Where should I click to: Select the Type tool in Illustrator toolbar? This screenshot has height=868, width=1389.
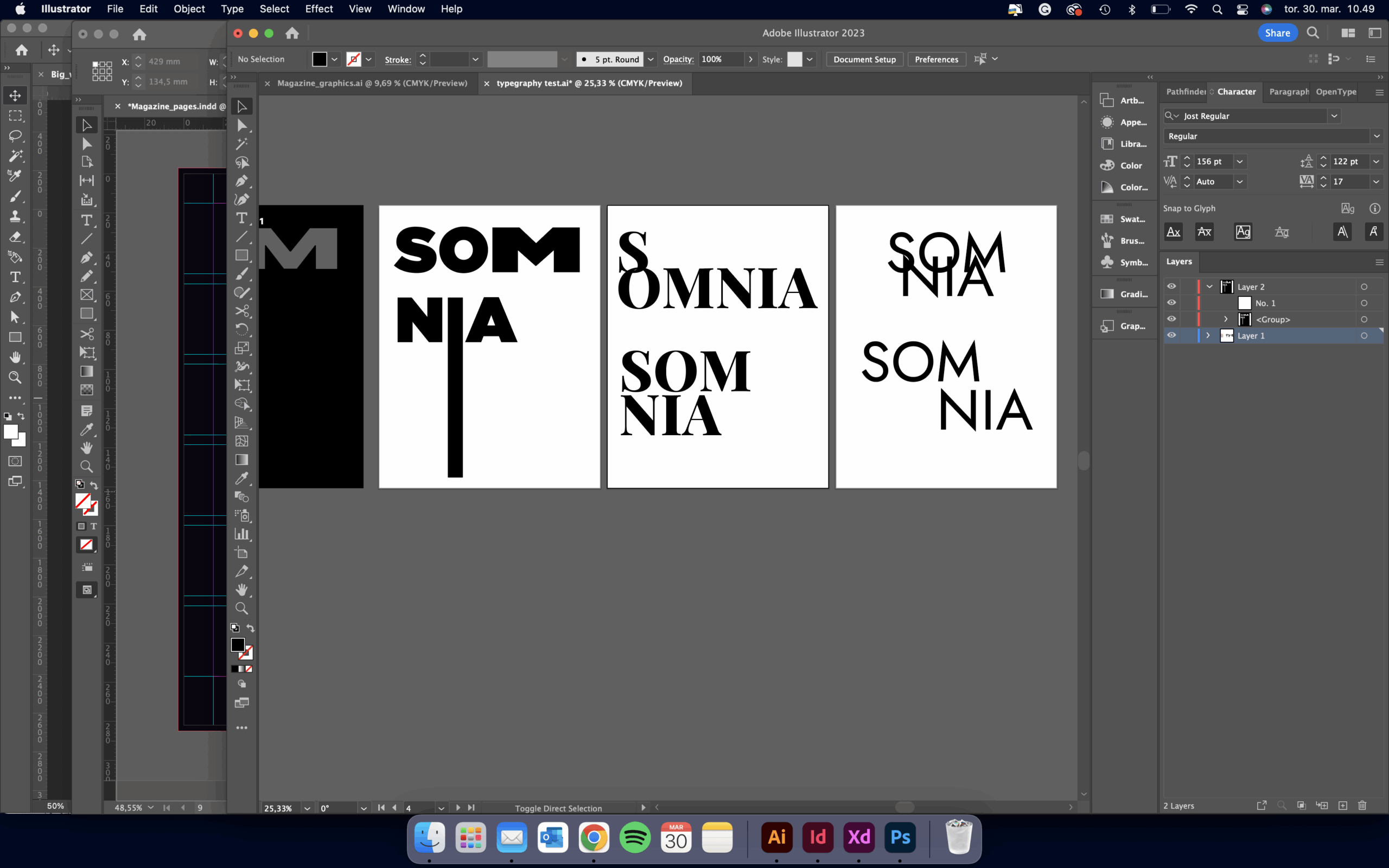241,218
